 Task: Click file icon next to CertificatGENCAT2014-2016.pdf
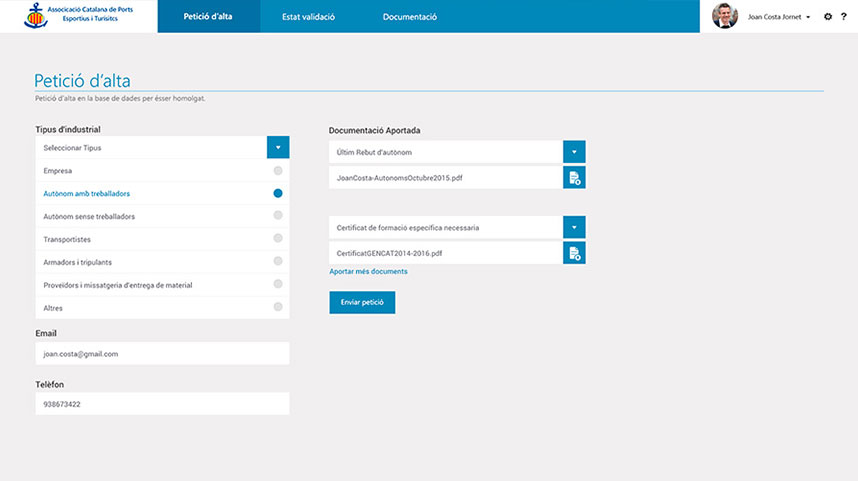pyautogui.click(x=574, y=254)
